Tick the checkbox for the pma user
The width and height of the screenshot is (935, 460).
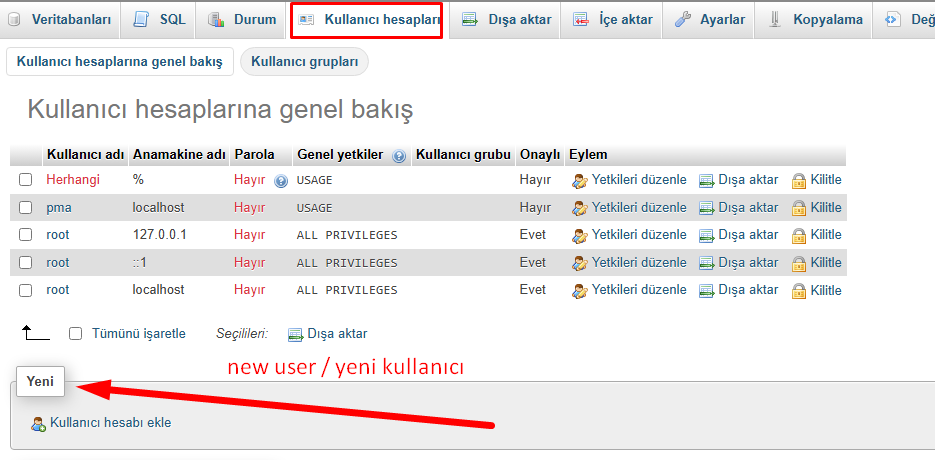(25, 208)
